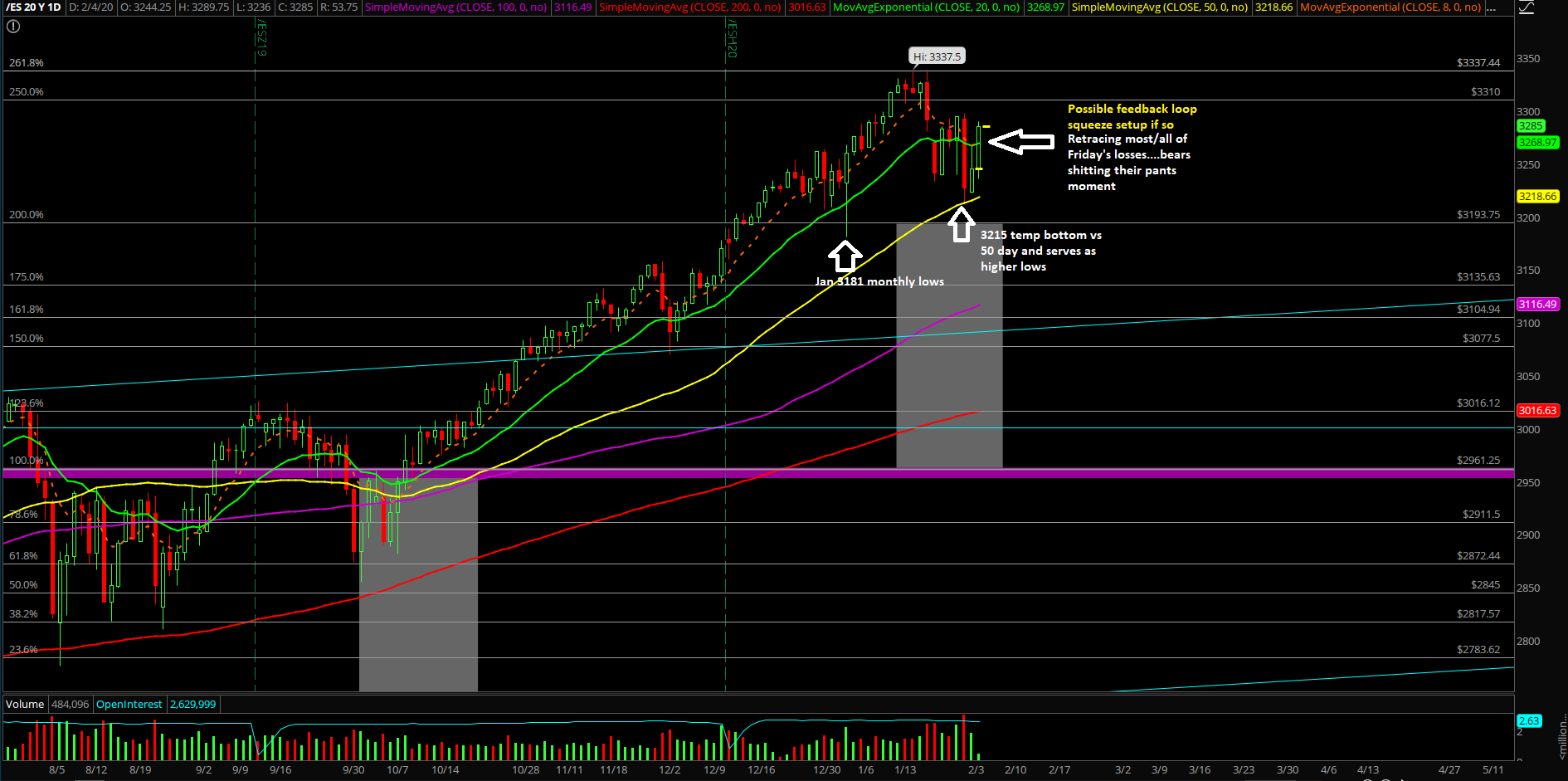Click the magenta 3116.49 bubble on price axis
This screenshot has height=781, width=1568.
click(1537, 305)
